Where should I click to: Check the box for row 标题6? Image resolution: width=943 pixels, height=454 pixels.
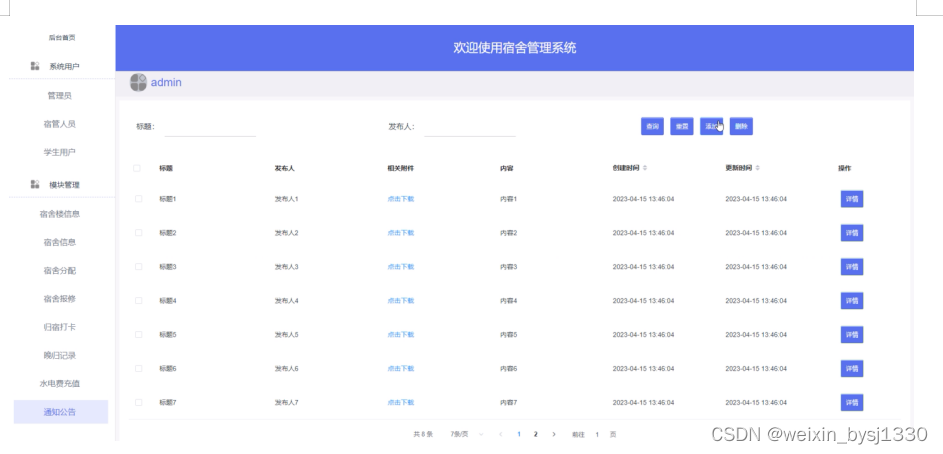point(138,368)
